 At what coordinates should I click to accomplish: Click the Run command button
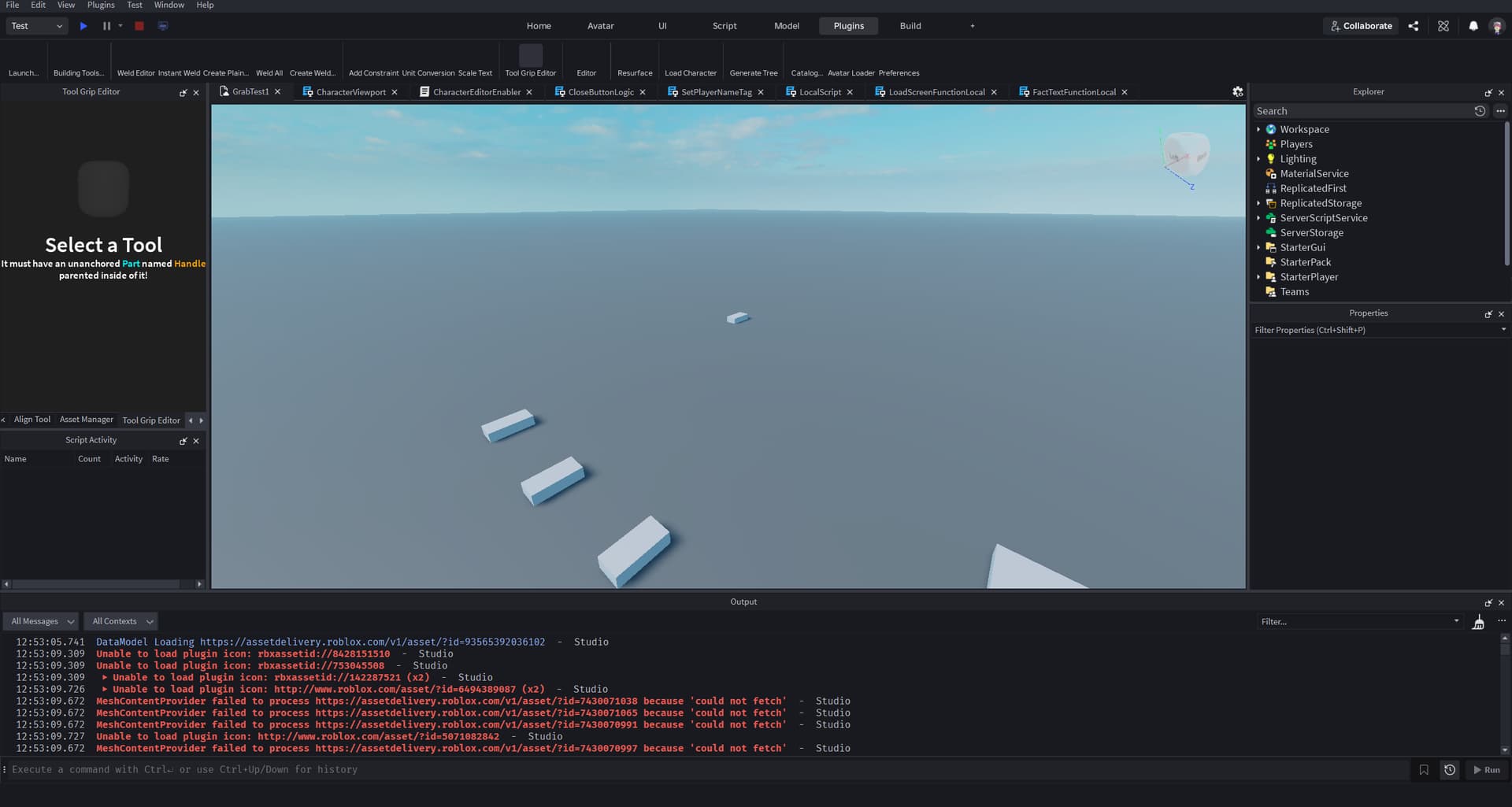[x=1487, y=770]
